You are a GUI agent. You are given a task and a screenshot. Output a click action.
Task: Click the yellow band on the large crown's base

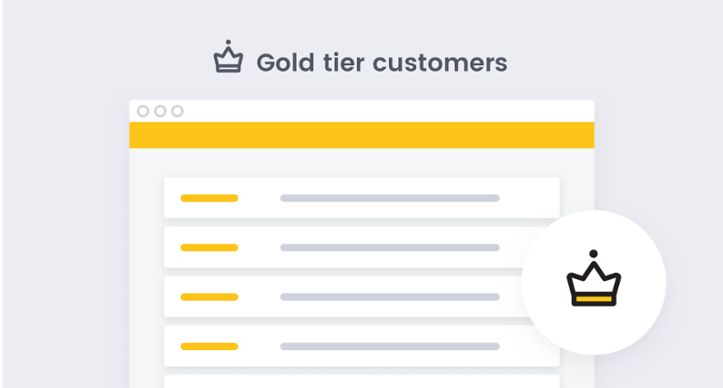tap(593, 299)
